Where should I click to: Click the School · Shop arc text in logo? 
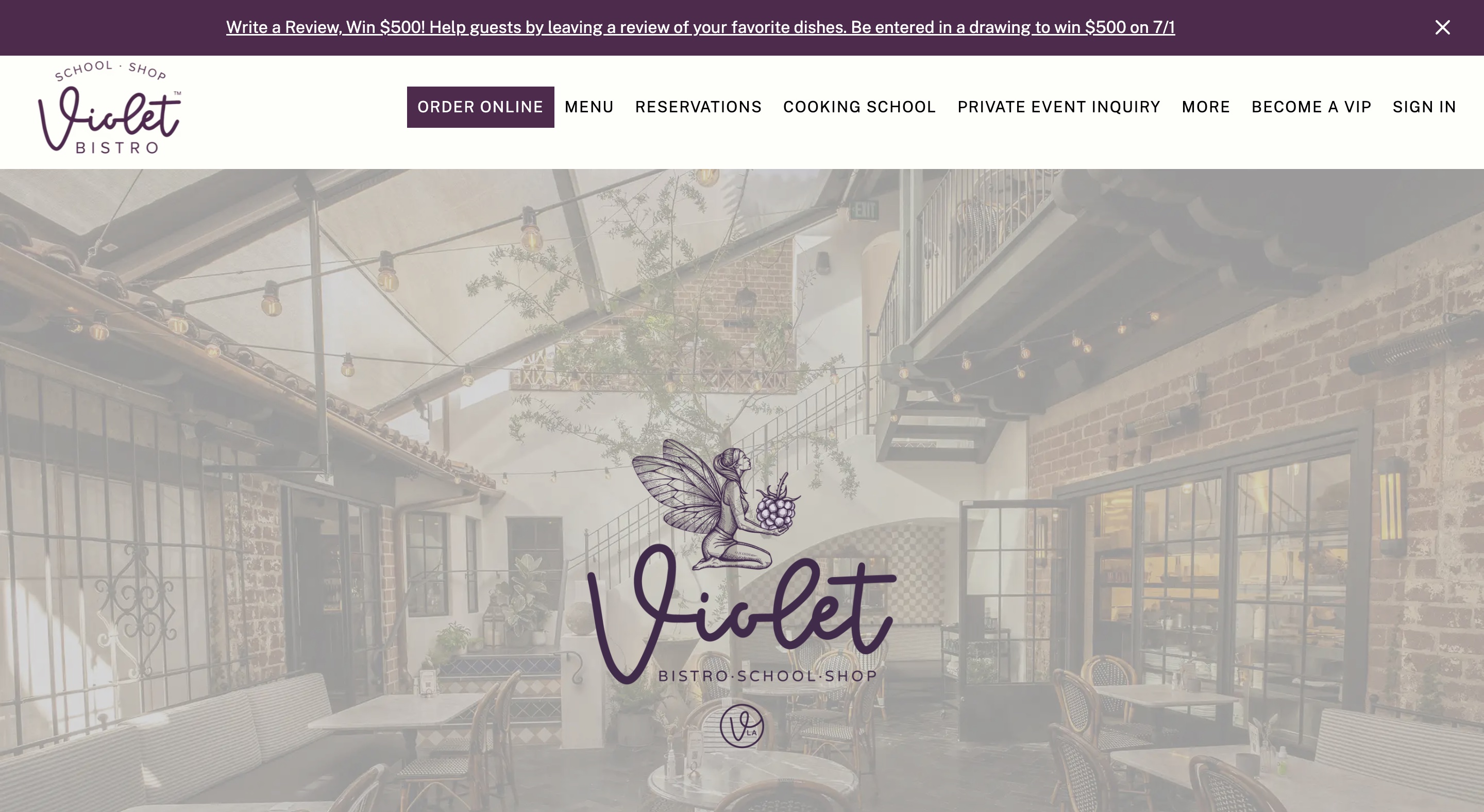(x=110, y=70)
